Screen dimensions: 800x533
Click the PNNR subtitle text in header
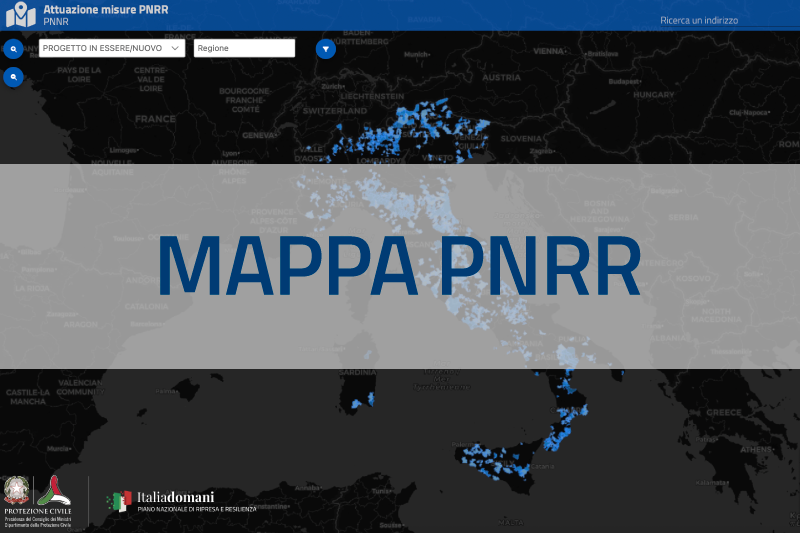[56, 22]
